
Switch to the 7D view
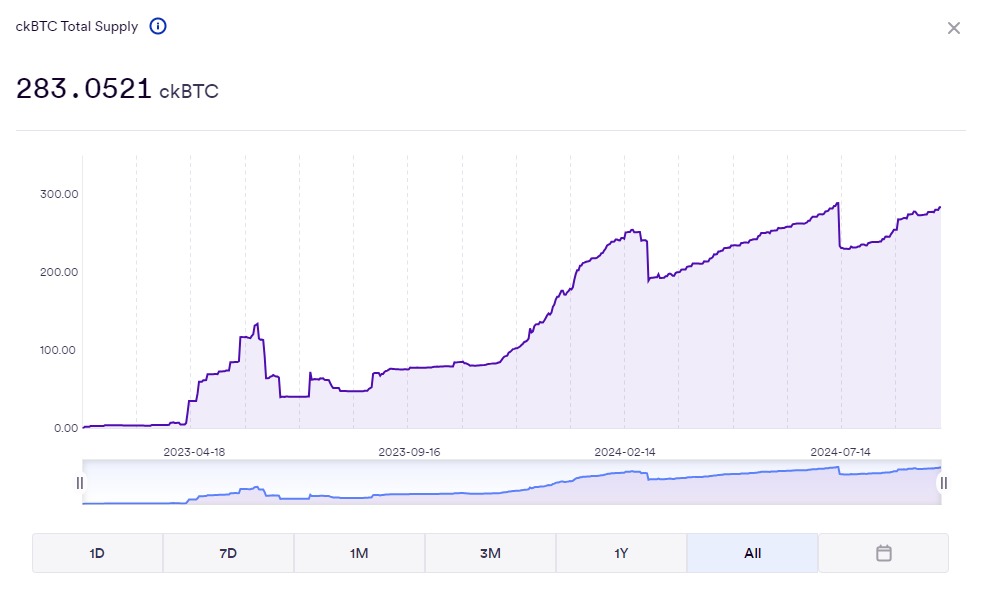click(228, 552)
